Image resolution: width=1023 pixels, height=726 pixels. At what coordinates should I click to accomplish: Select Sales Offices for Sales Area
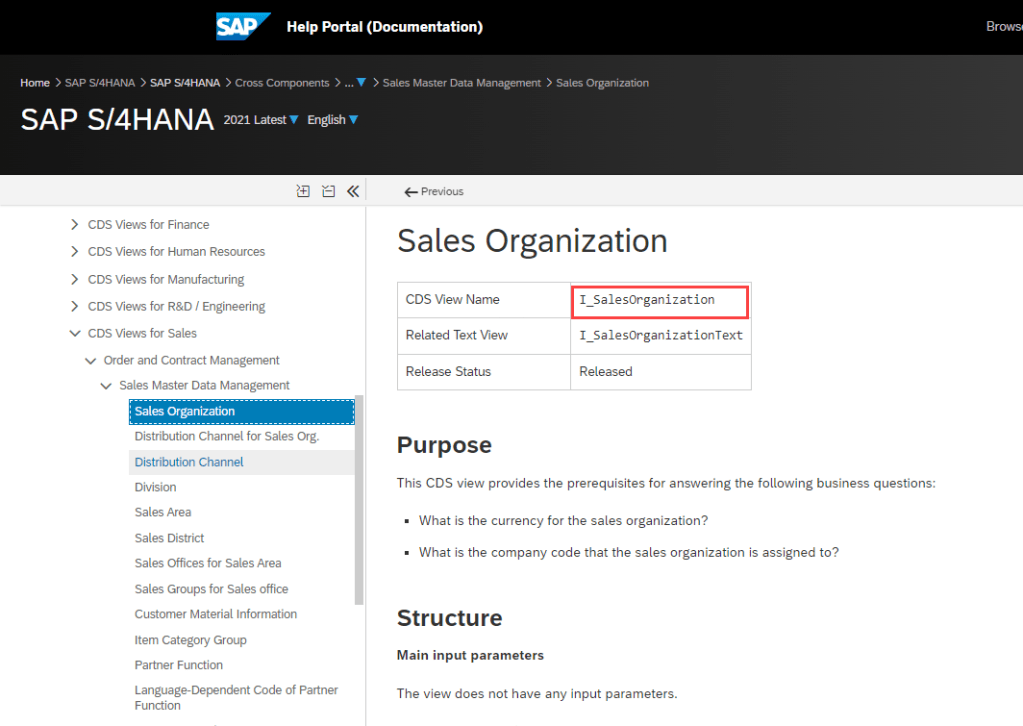(x=208, y=563)
